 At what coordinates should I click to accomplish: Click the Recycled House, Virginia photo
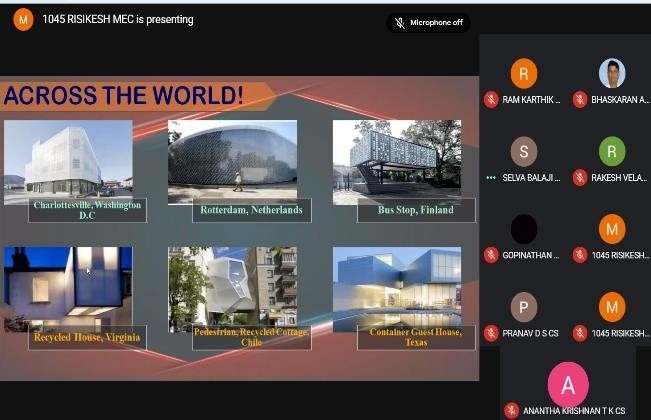[x=69, y=289]
